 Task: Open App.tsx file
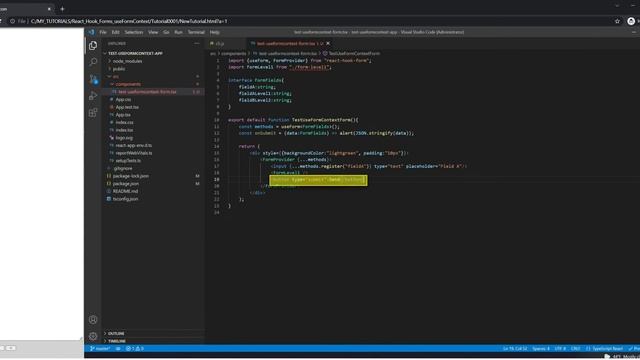click(x=123, y=115)
